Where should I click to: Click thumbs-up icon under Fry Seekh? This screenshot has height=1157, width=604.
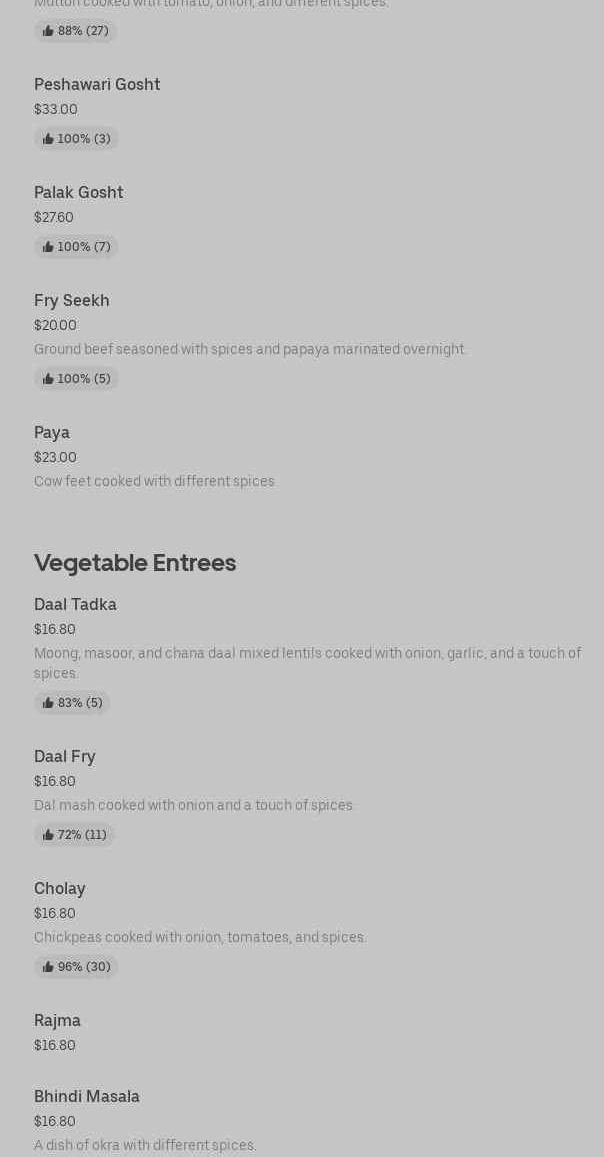click(48, 379)
